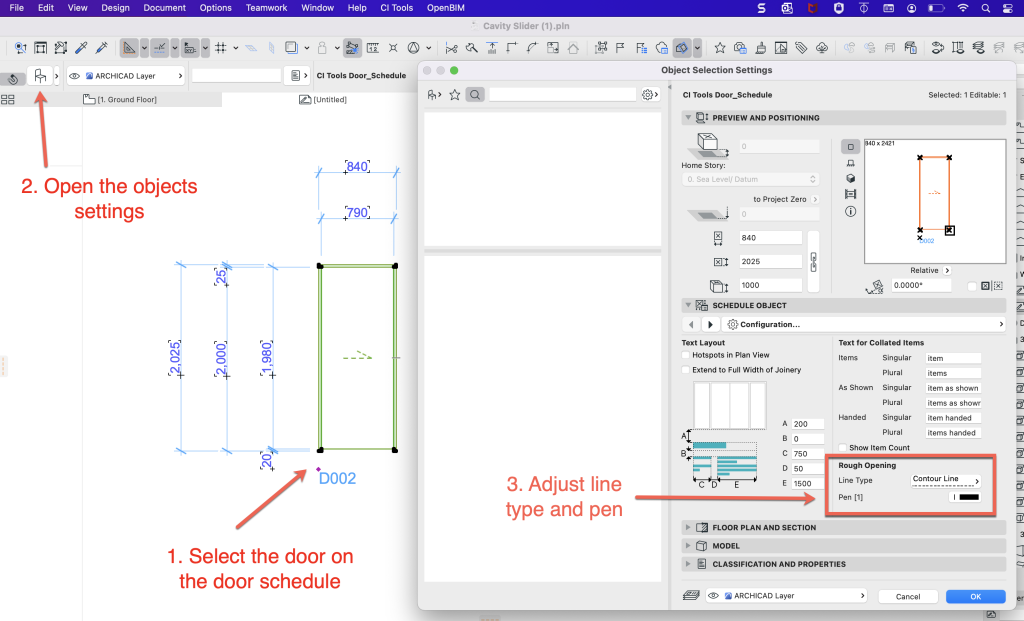The height and width of the screenshot is (621, 1024).
Task: Collapse the Schedule Object panel
Action: 688,305
